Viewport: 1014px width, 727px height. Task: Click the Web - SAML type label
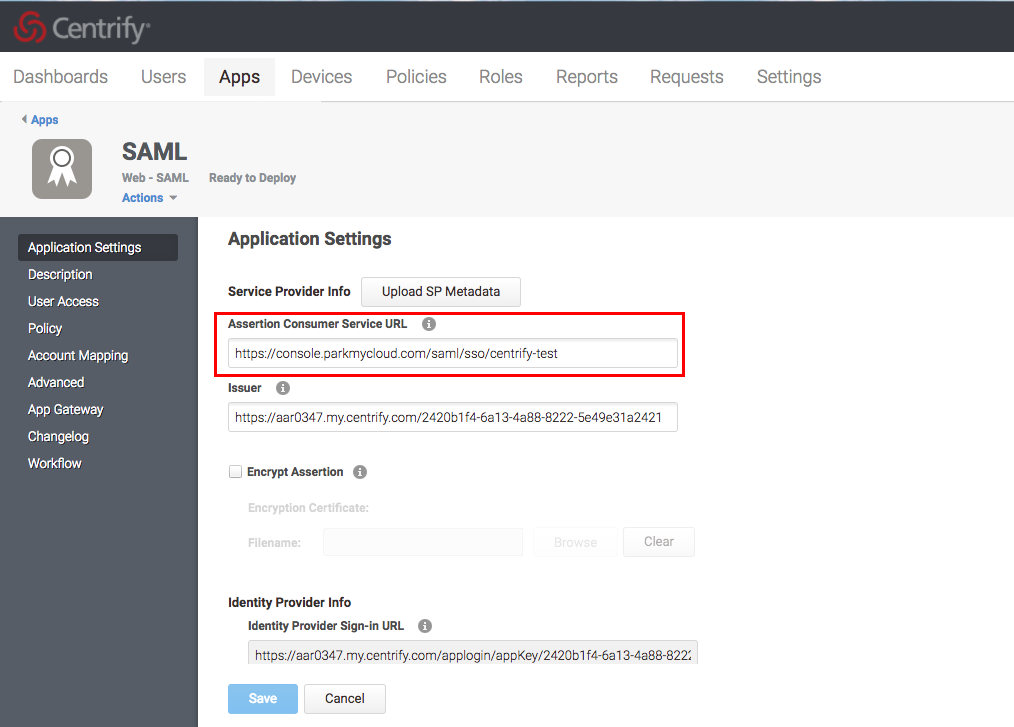pos(155,178)
